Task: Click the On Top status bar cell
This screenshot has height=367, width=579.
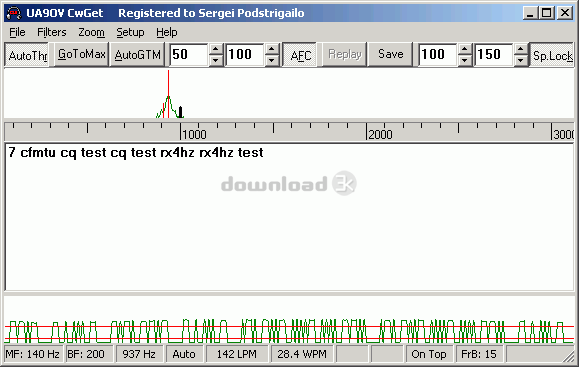Action: click(x=428, y=354)
